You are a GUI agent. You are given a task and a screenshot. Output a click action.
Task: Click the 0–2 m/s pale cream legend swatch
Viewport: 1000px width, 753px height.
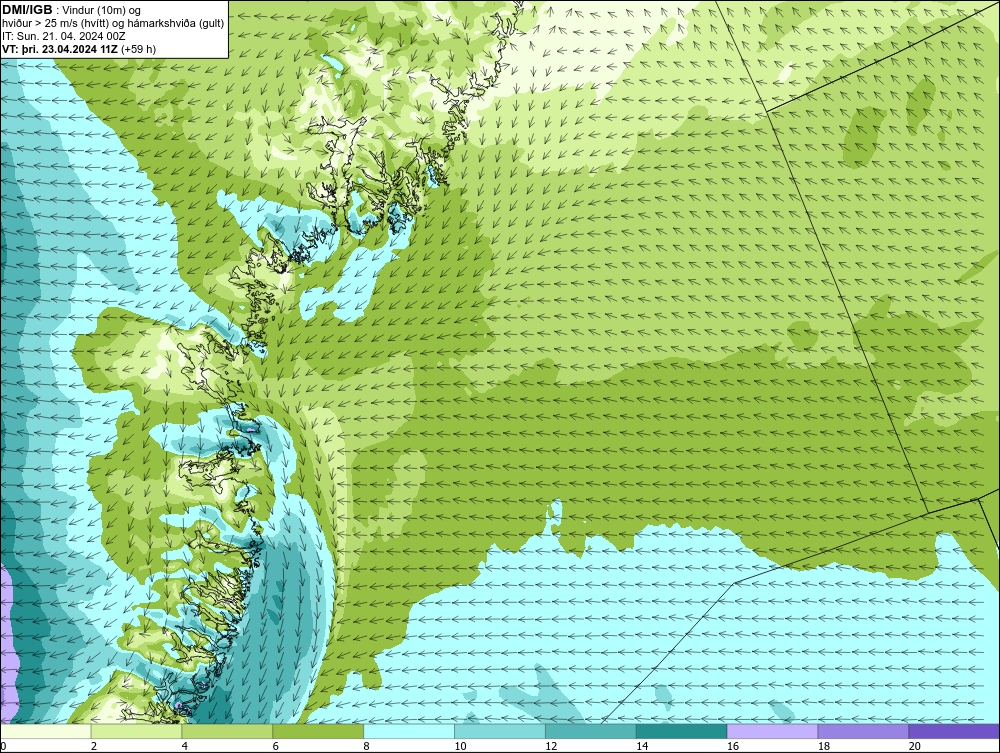[x=46, y=731]
